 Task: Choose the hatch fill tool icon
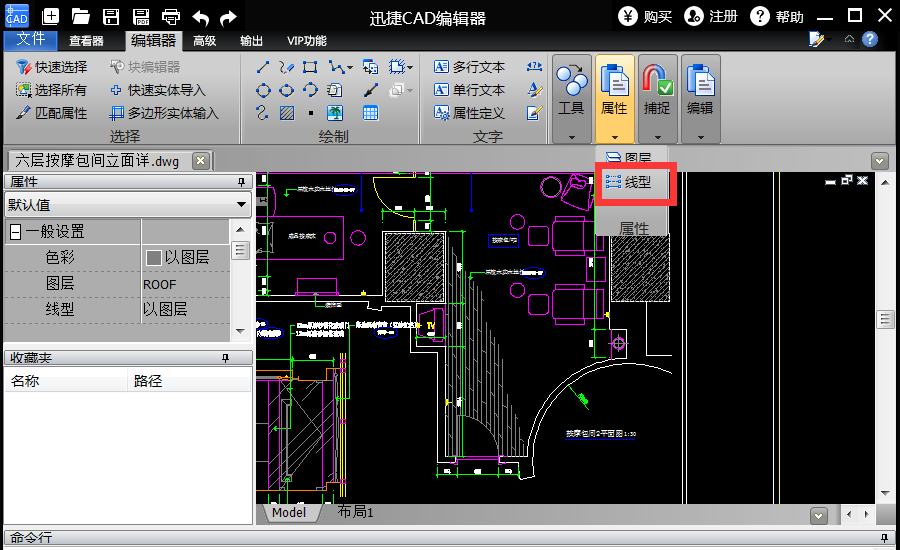click(287, 113)
